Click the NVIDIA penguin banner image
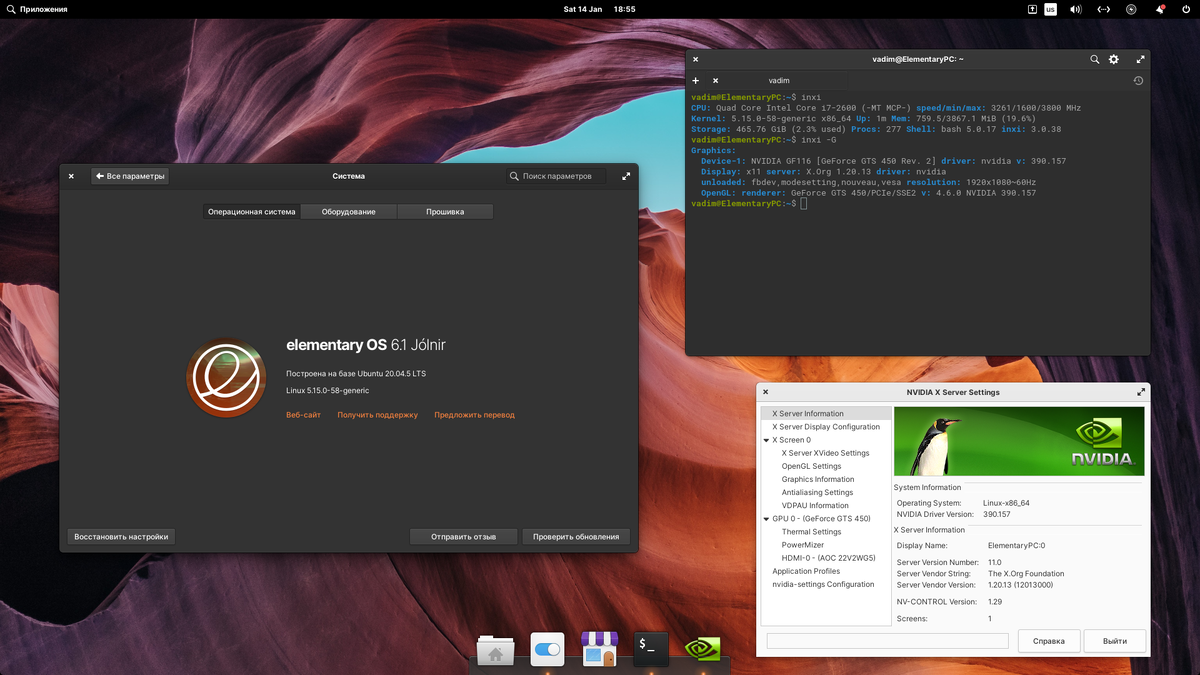1200x675 pixels. click(1018, 440)
